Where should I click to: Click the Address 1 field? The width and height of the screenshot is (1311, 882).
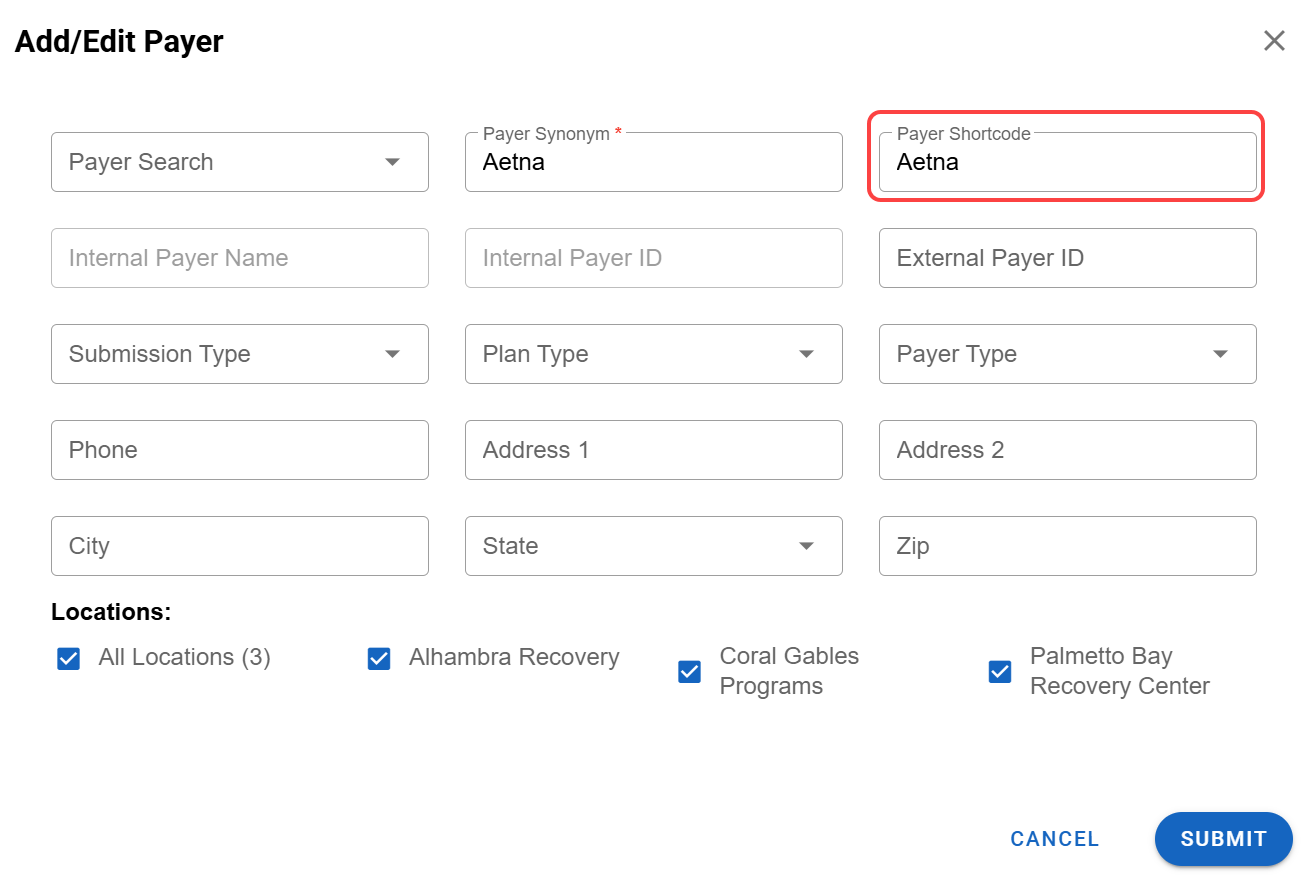tap(654, 450)
